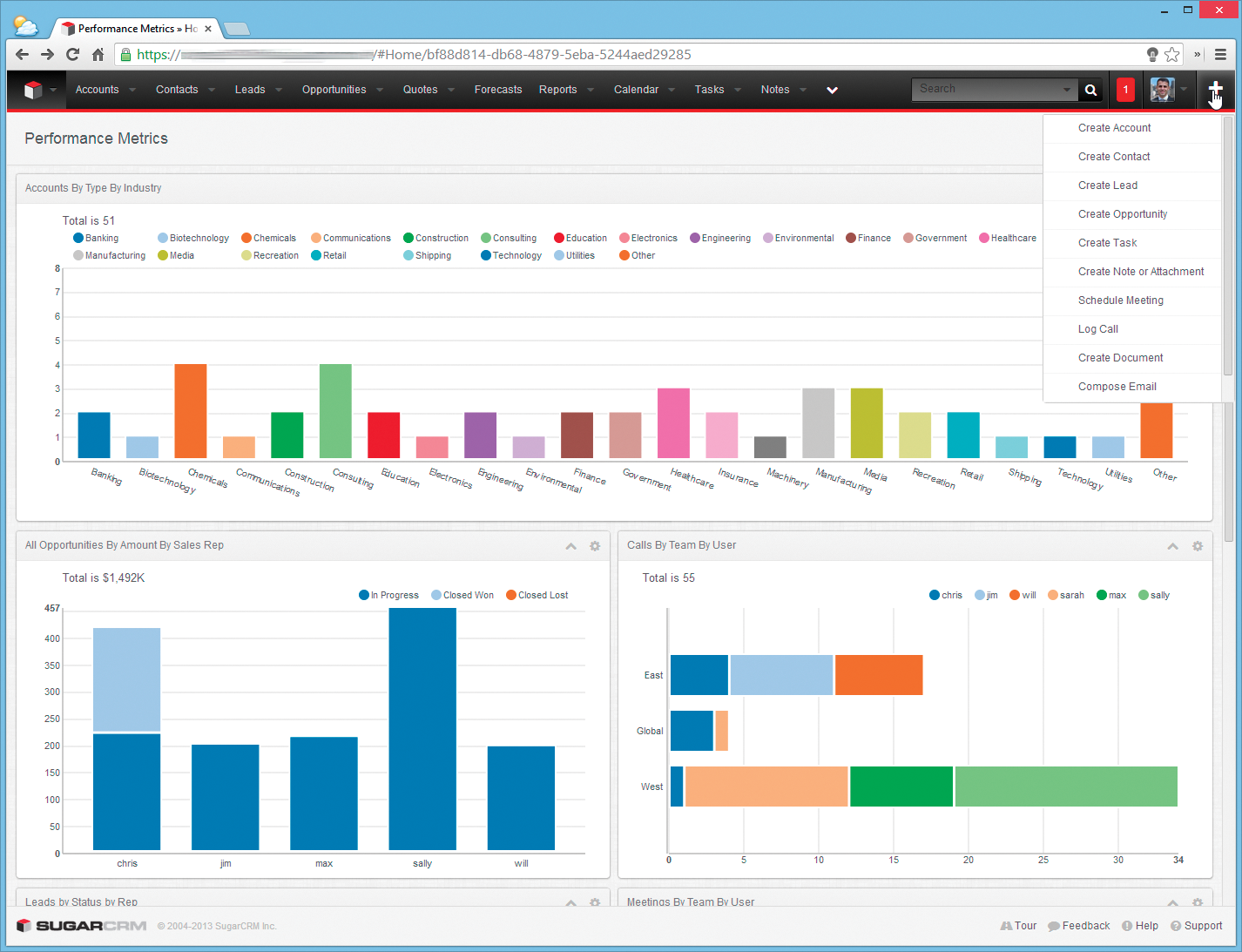Viewport: 1242px width, 952px height.
Task: Click the notifications badge showing 1
Action: (x=1124, y=89)
